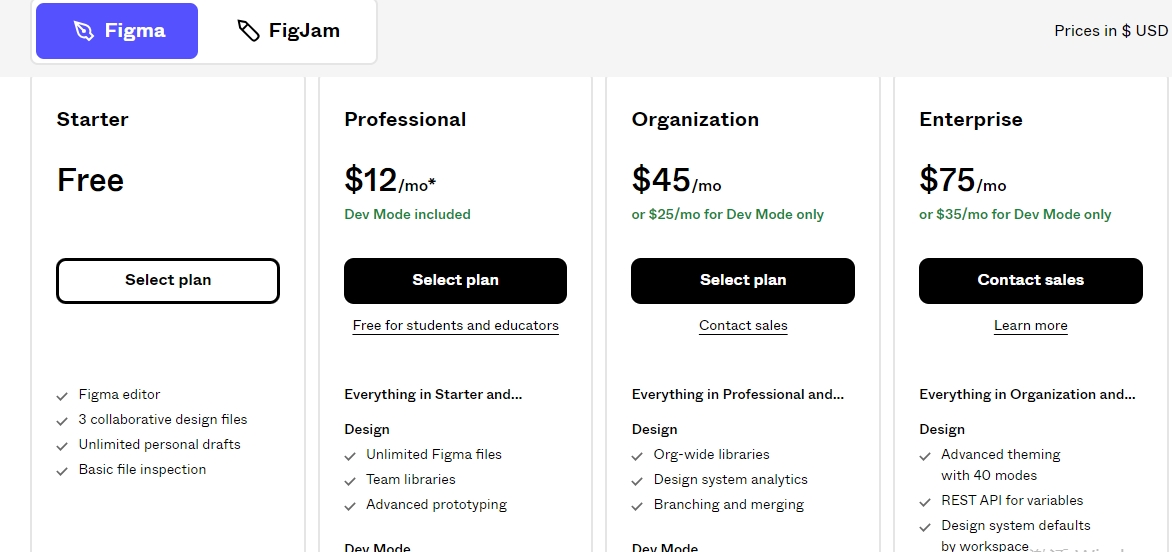Screen dimensions: 1172x552
Task: Choose the Organization Select plan button
Action: (x=743, y=281)
